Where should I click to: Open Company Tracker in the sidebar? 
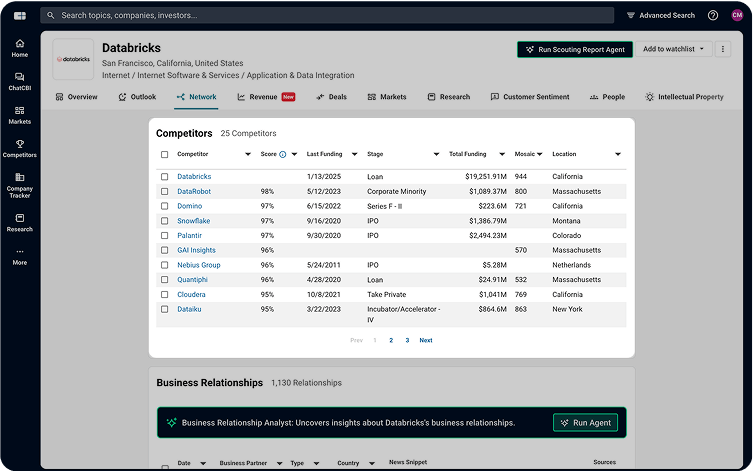point(20,184)
